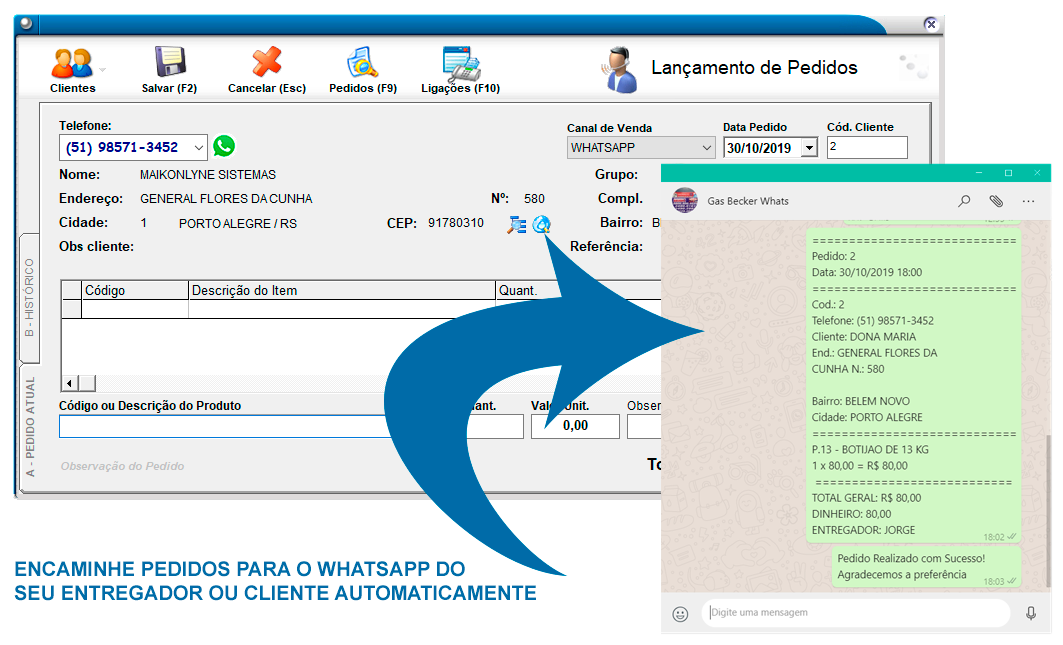Open Ligações (F10) phone calls icon

point(460,64)
